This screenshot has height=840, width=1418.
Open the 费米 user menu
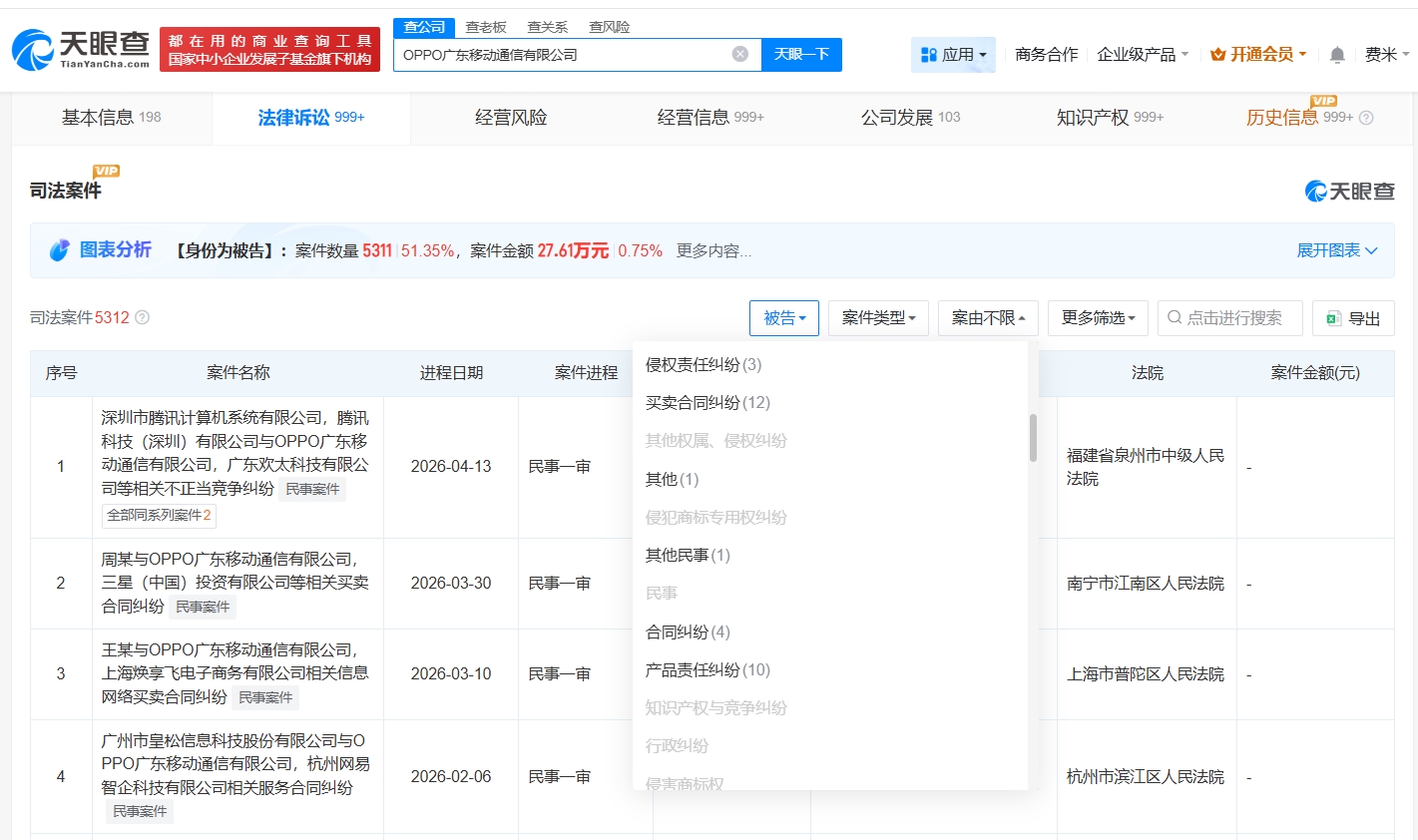point(1387,54)
